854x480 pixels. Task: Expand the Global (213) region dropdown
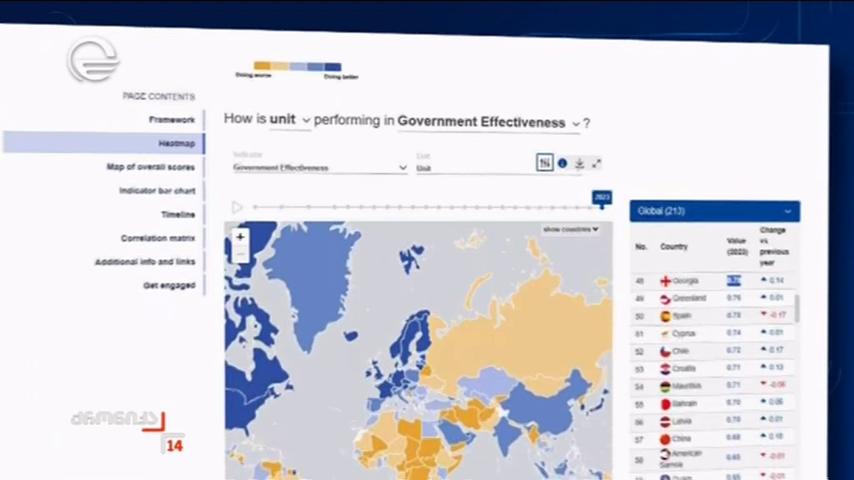pyautogui.click(x=715, y=211)
